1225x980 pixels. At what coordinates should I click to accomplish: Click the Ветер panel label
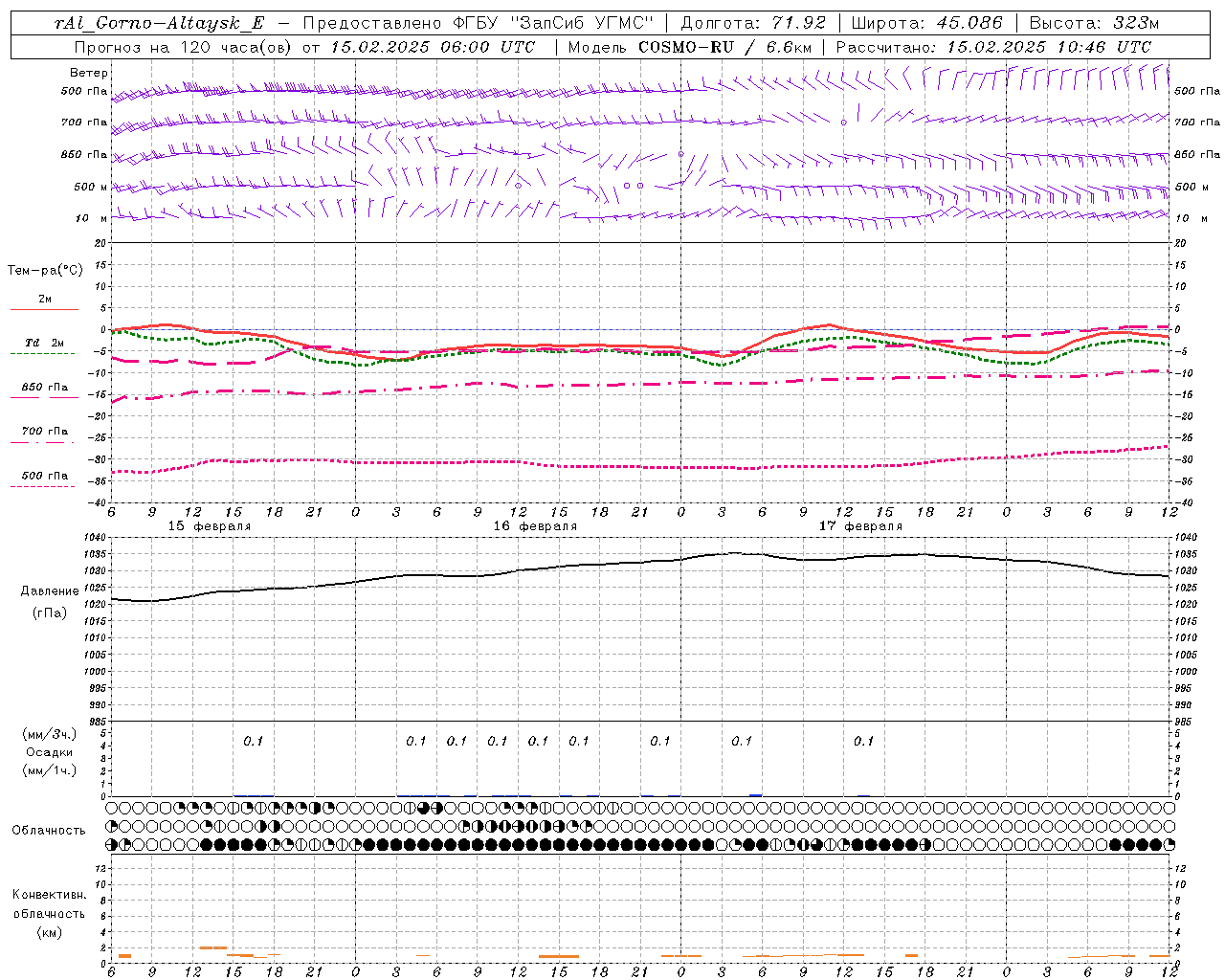click(x=89, y=73)
